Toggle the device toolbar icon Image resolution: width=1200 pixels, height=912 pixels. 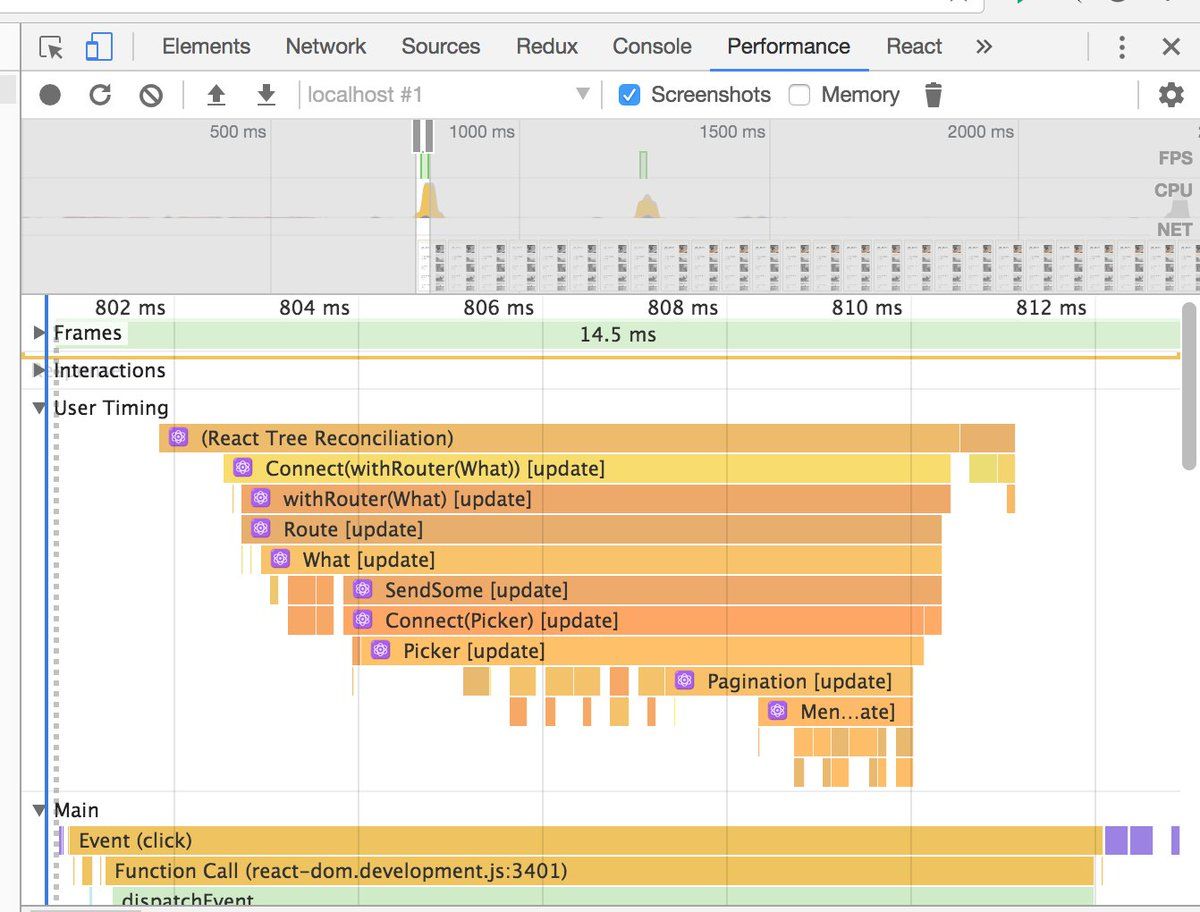click(98, 47)
